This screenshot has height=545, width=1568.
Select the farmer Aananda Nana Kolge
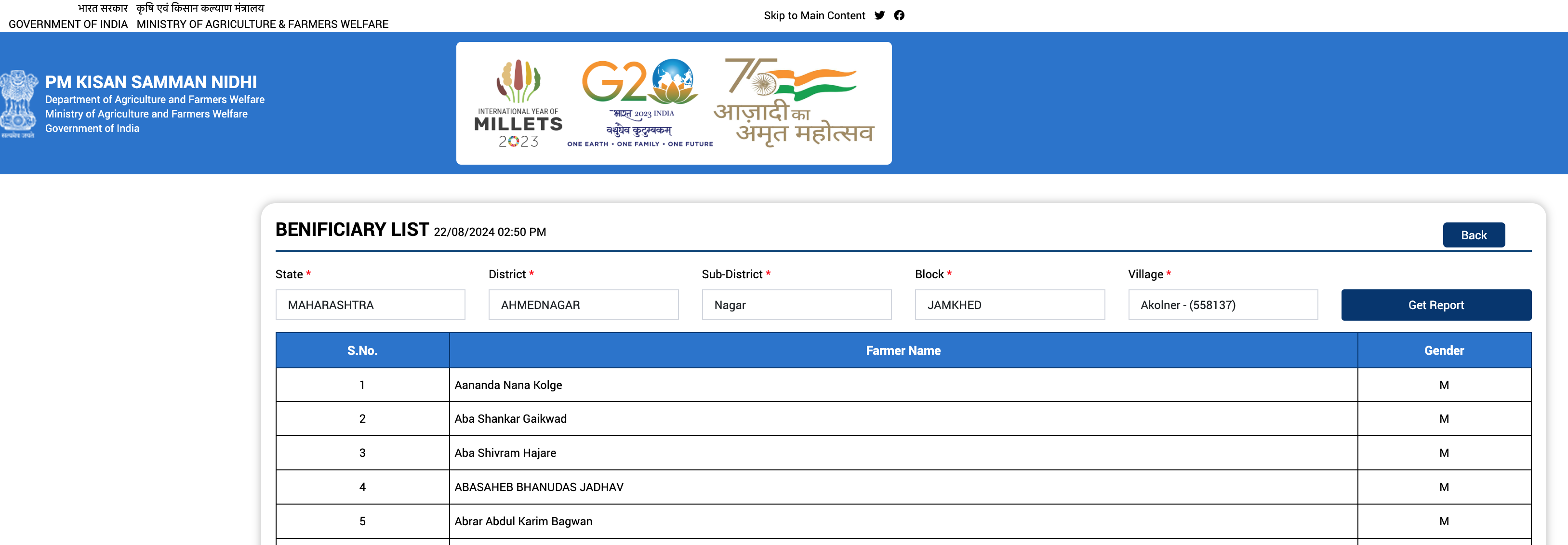coord(508,385)
